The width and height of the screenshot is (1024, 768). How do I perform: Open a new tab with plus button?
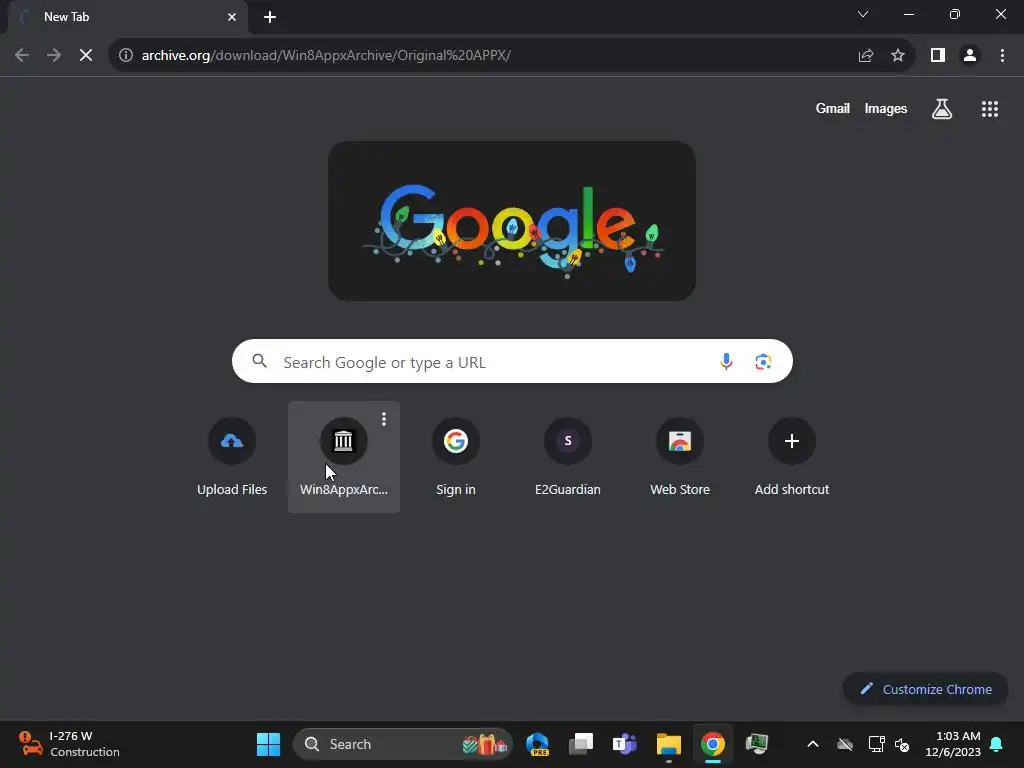click(270, 17)
